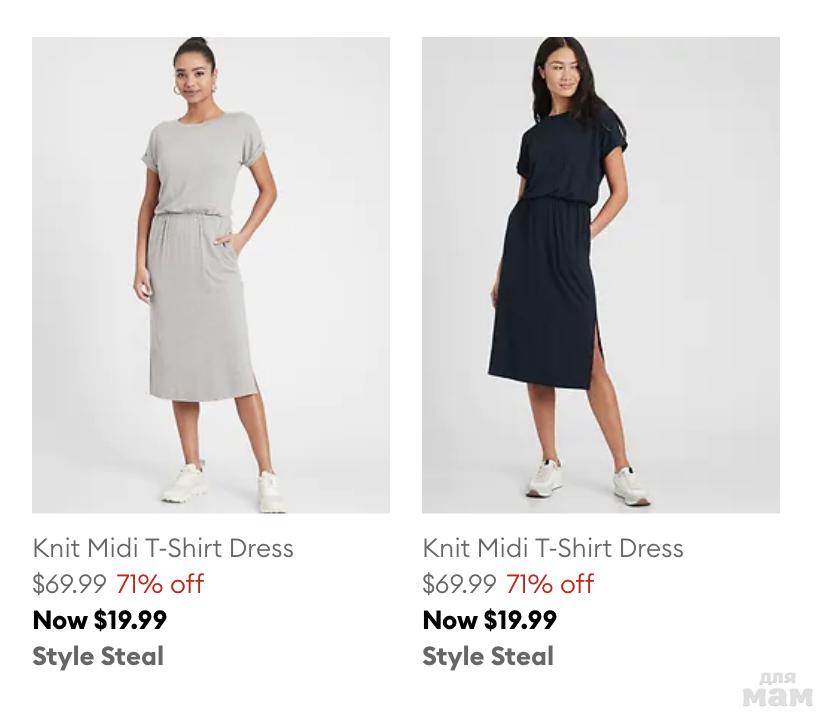Click the hair bun of the left model
The height and width of the screenshot is (721, 828).
tap(196, 41)
